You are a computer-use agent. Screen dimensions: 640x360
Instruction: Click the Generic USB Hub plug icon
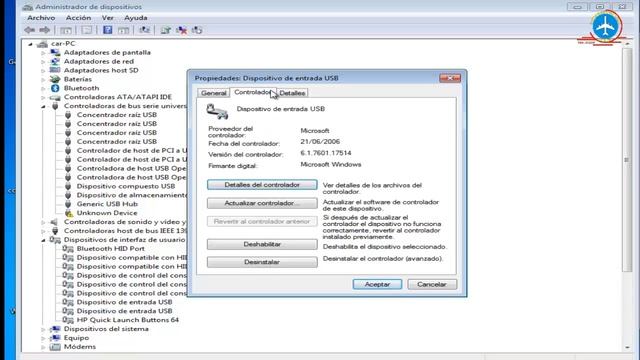(x=68, y=204)
